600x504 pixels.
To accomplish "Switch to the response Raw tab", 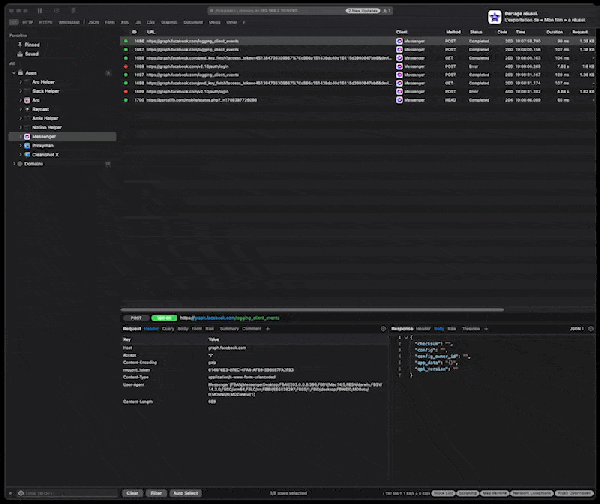I will tap(452, 329).
